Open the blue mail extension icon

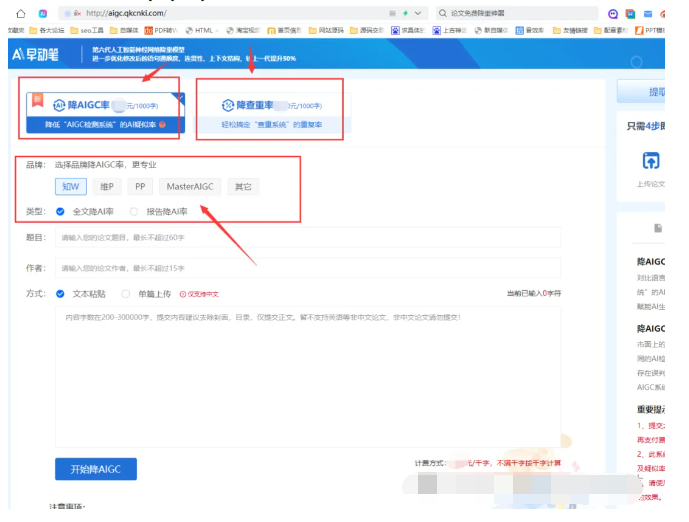tap(648, 14)
